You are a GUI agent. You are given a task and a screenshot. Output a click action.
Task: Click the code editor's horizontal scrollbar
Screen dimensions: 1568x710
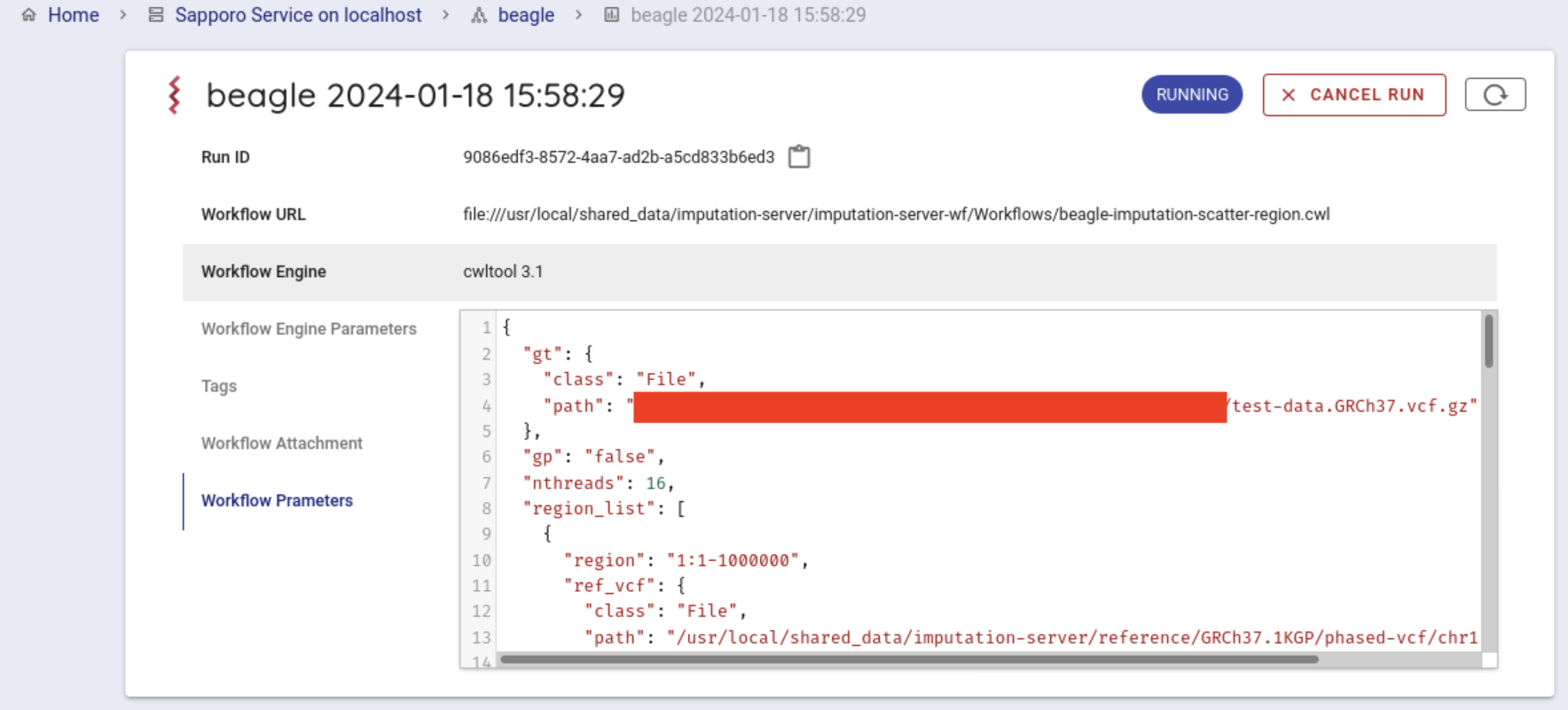909,659
